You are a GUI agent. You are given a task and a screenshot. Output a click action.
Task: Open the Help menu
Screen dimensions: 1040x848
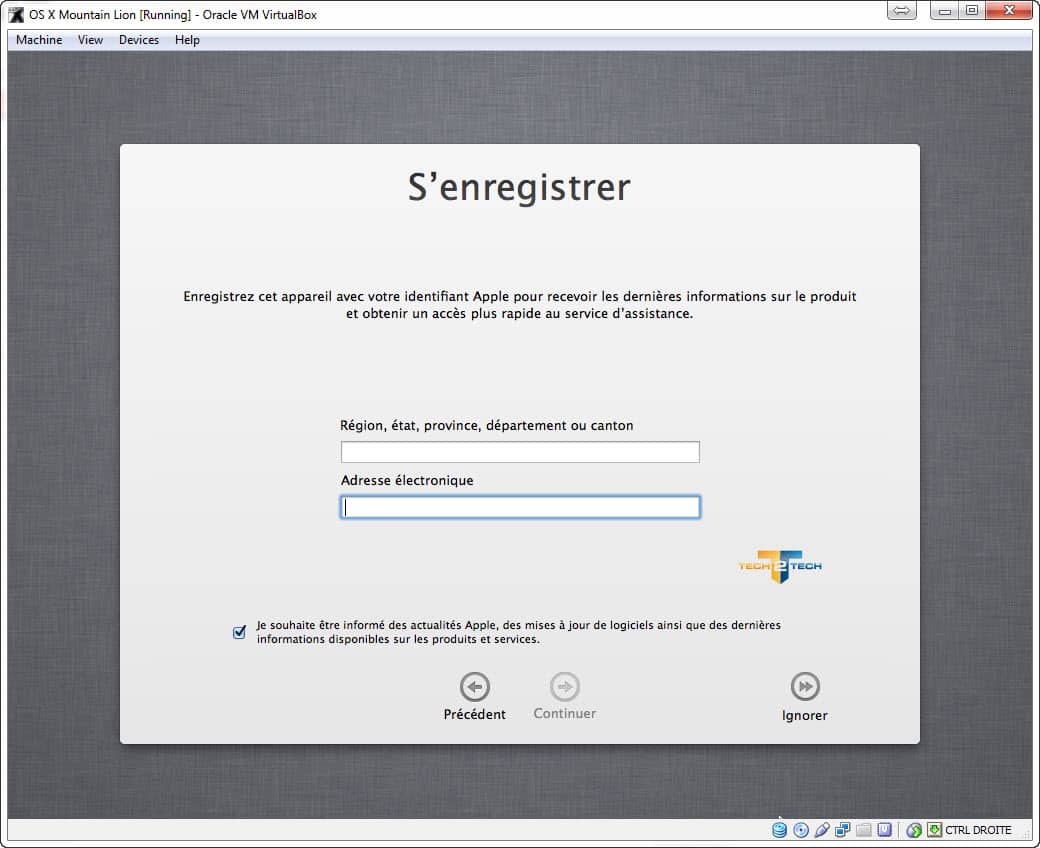(187, 40)
